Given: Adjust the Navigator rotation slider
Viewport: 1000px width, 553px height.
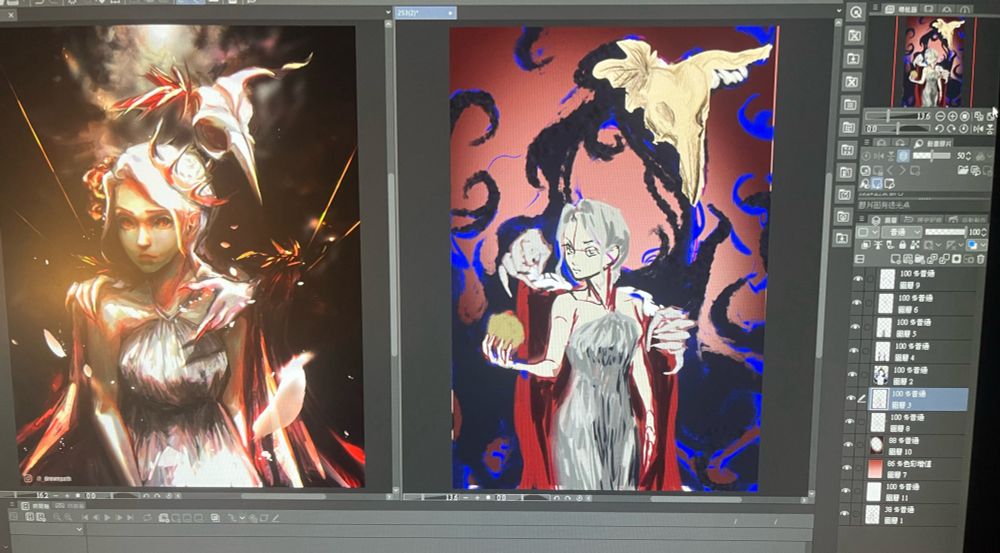Looking at the screenshot, I should pyautogui.click(x=898, y=128).
